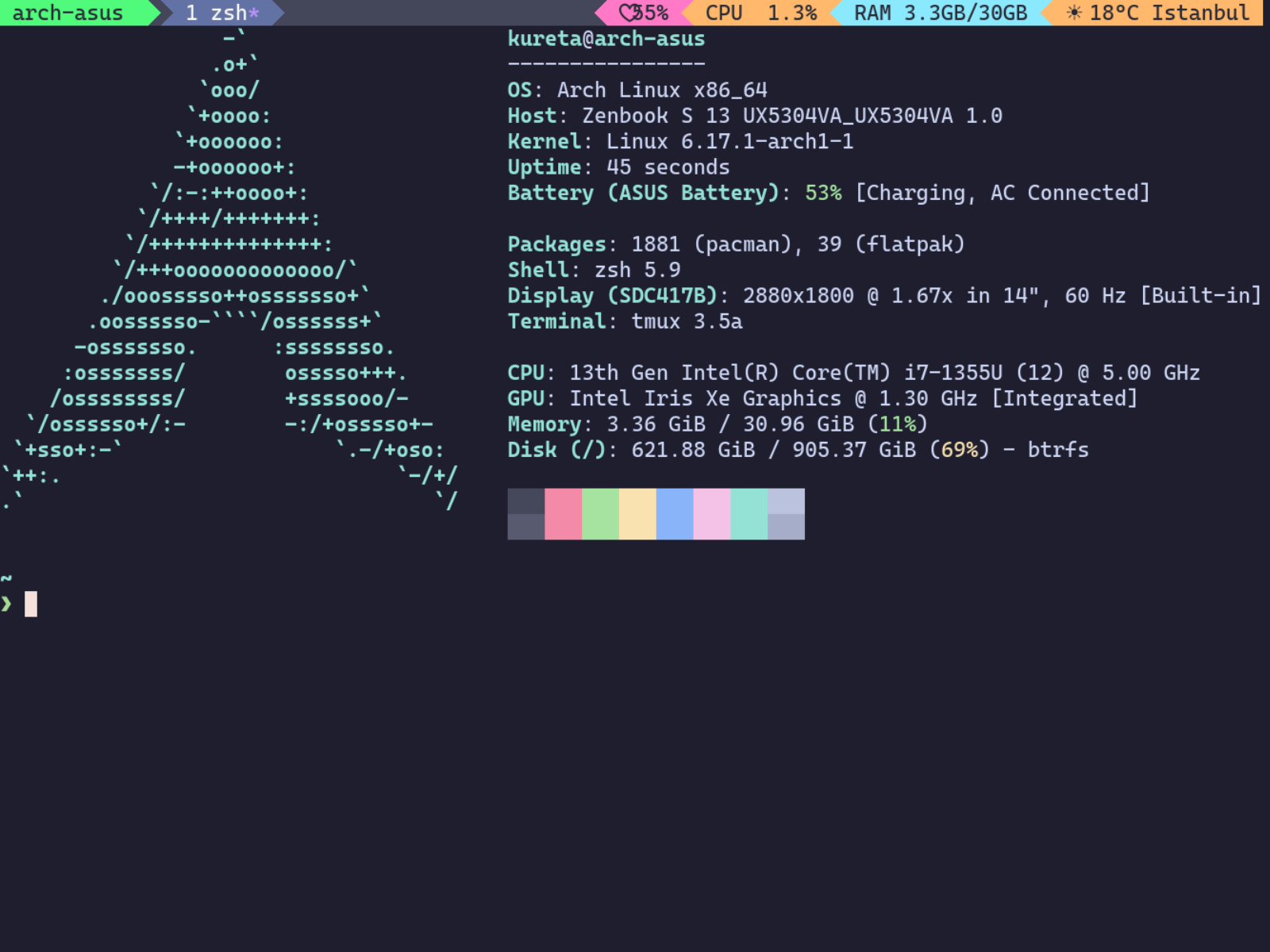Click the pink color block in palette
Screen dimensions: 1270x952
[x=563, y=514]
